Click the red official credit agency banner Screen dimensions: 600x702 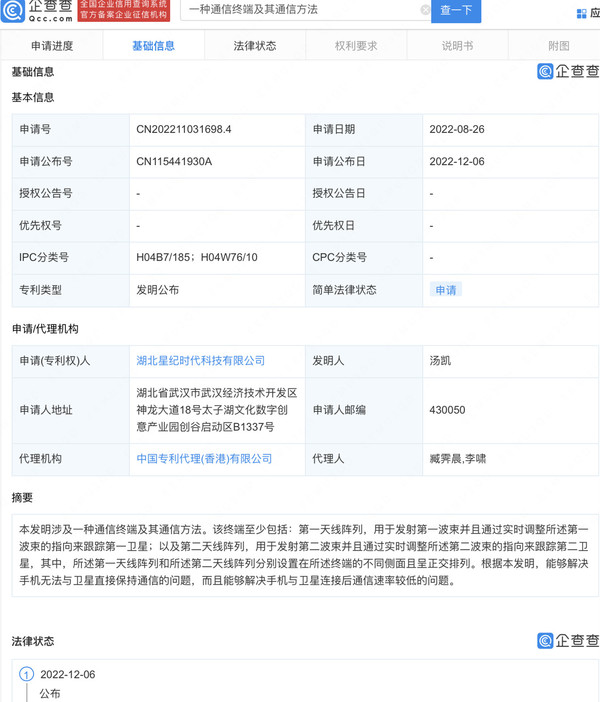pyautogui.click(x=124, y=10)
